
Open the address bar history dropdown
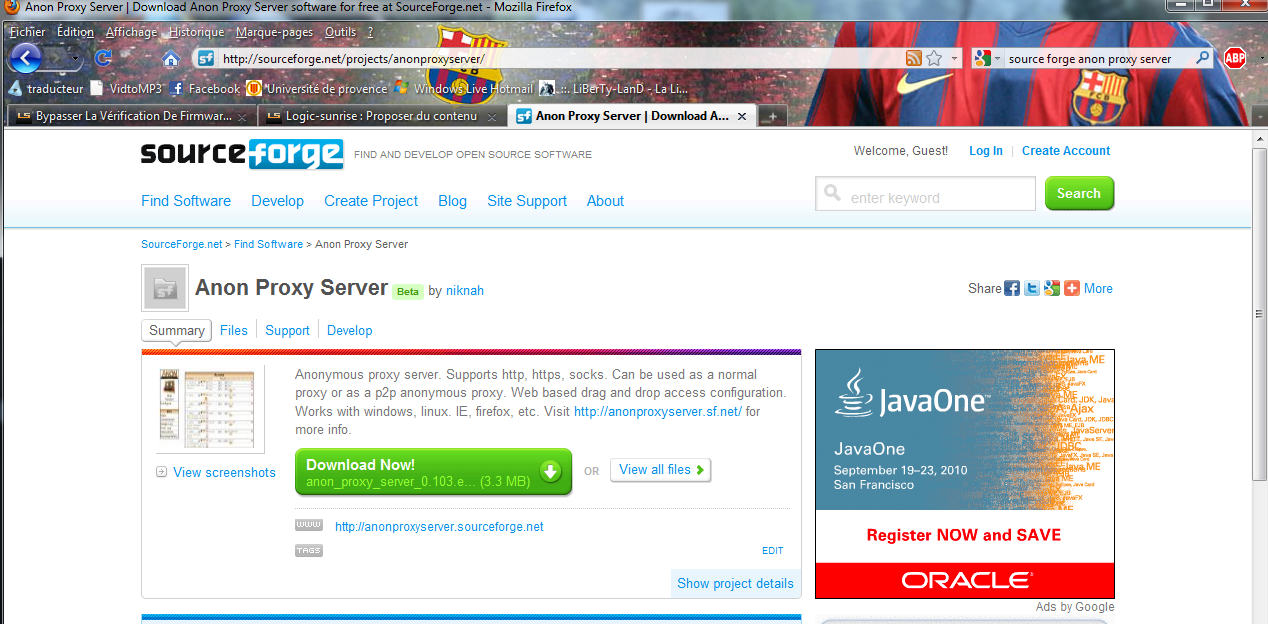tap(954, 58)
